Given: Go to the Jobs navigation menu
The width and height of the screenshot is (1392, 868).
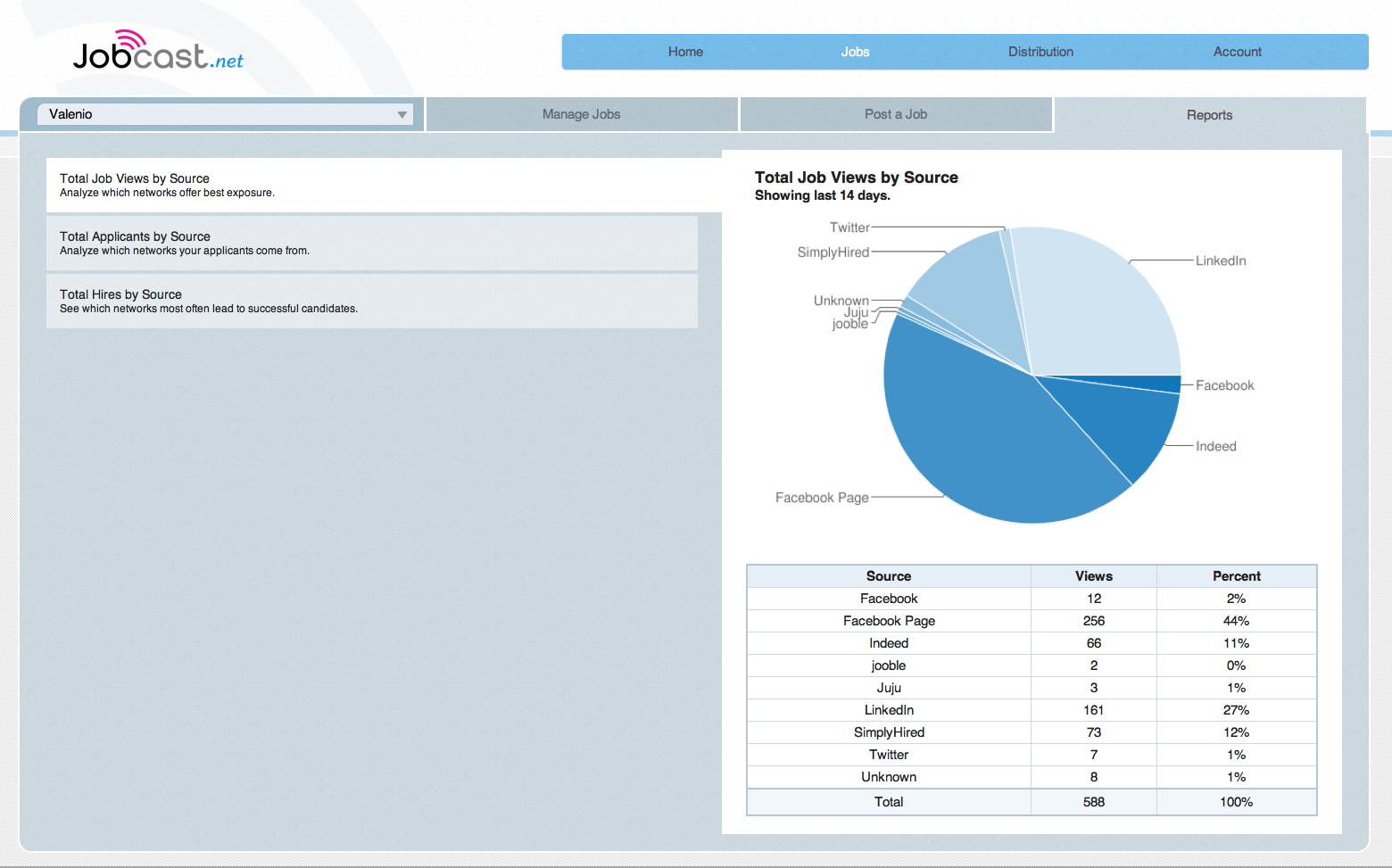Looking at the screenshot, I should (x=855, y=52).
